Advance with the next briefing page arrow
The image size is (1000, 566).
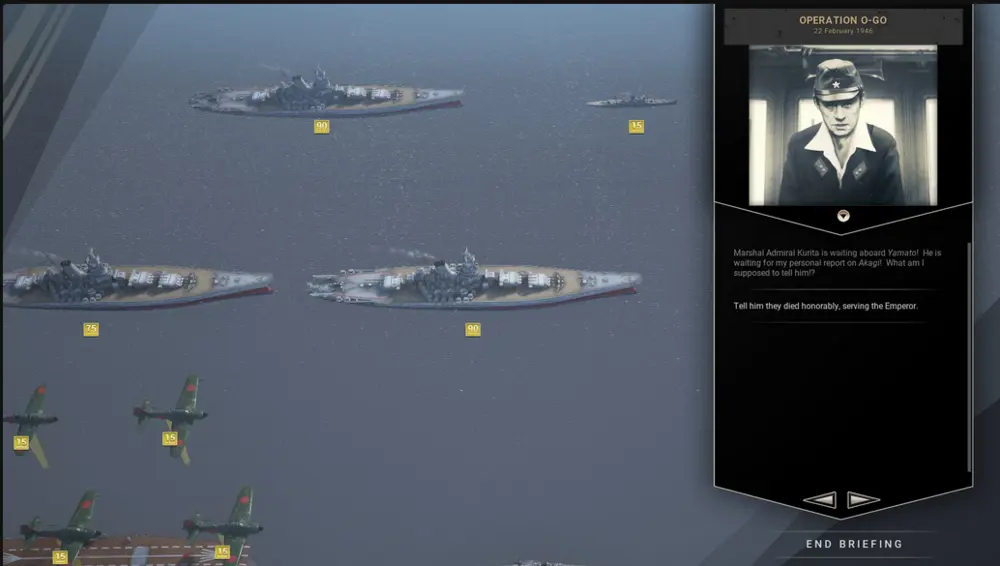point(863,500)
